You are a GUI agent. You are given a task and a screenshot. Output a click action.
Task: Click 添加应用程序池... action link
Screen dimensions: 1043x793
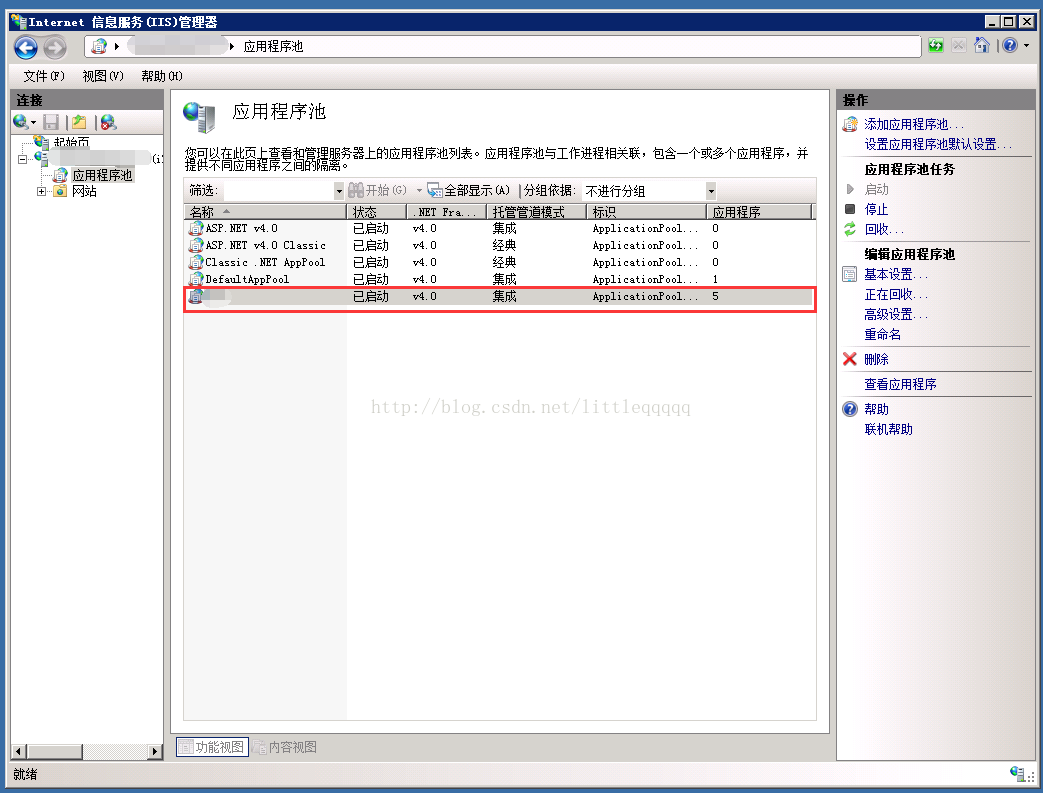[914, 124]
